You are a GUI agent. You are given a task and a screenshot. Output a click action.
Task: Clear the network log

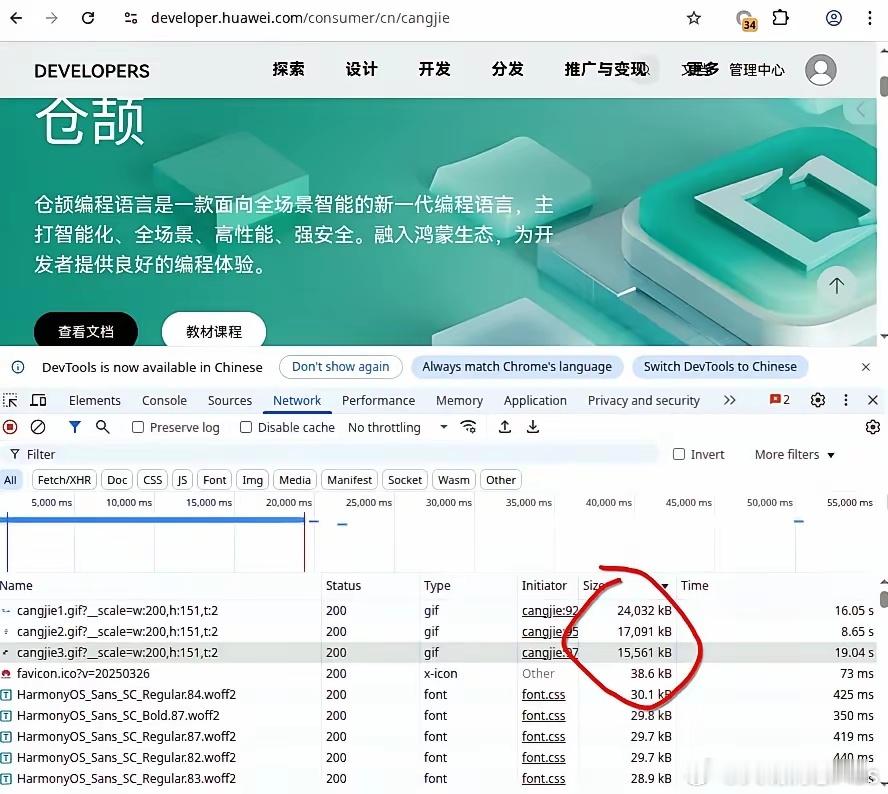pos(38,427)
